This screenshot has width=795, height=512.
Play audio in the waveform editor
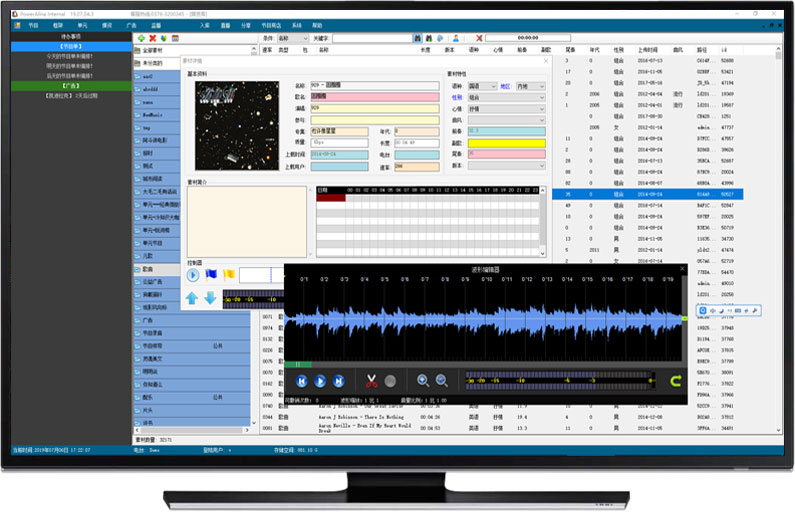click(x=320, y=381)
